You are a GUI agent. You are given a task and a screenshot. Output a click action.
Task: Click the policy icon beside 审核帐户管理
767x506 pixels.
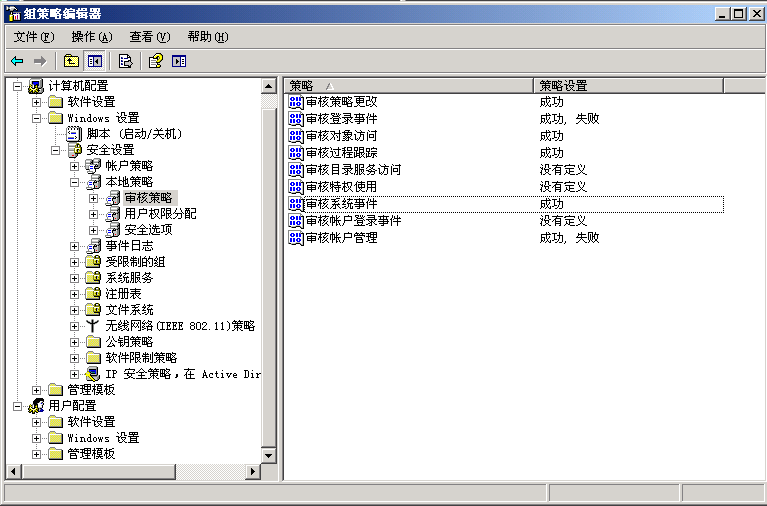(296, 238)
